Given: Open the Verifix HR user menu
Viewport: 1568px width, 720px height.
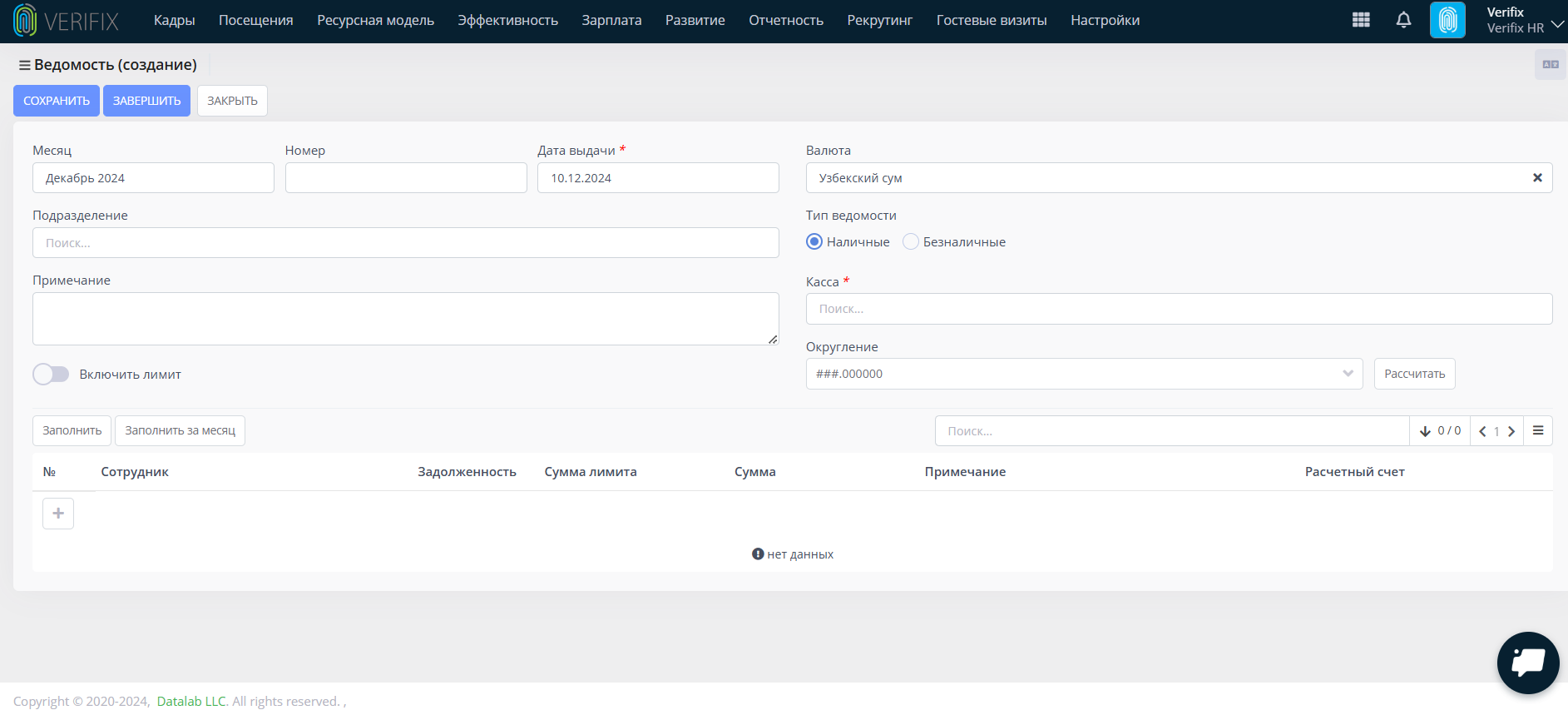Looking at the screenshot, I should pos(1524,20).
